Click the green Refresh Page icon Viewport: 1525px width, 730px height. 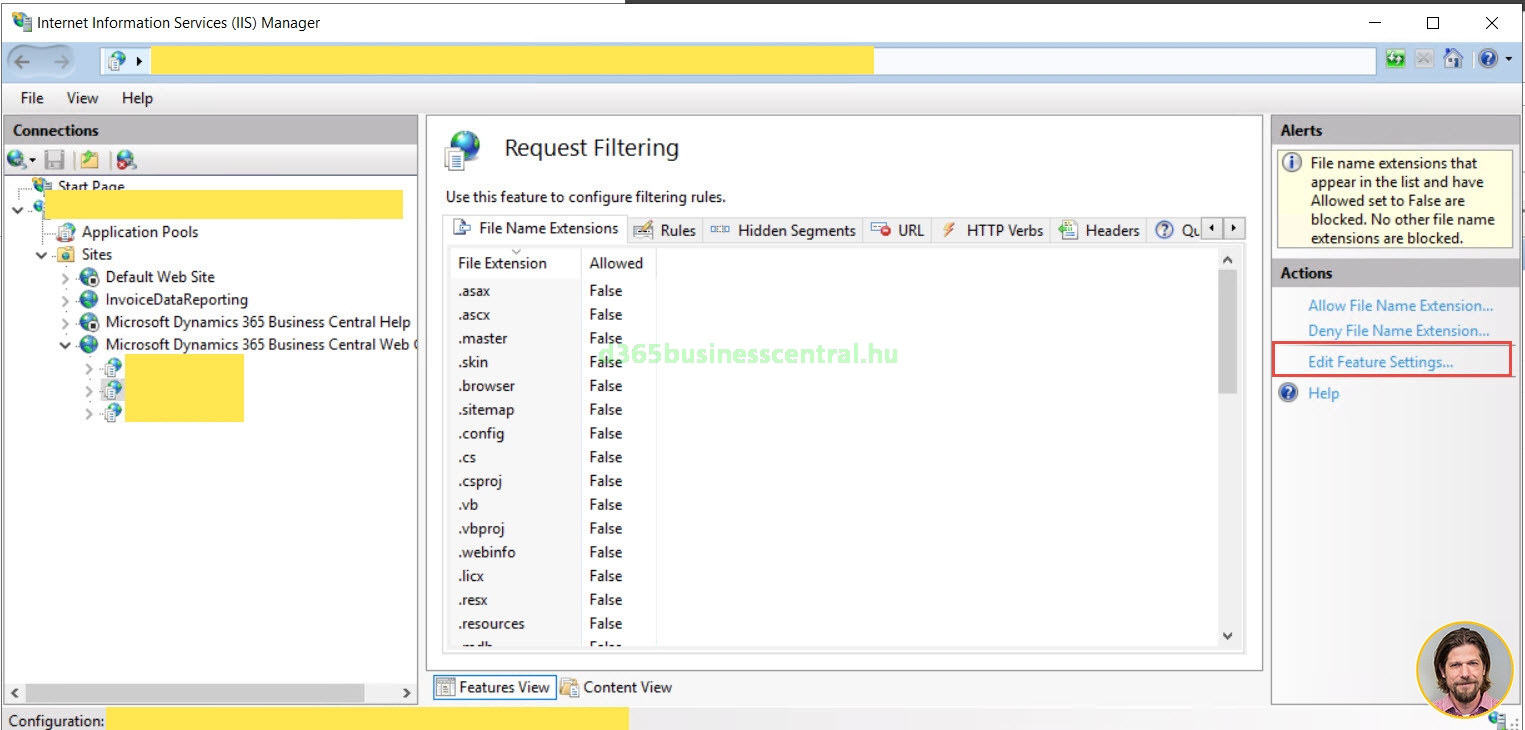[1395, 59]
